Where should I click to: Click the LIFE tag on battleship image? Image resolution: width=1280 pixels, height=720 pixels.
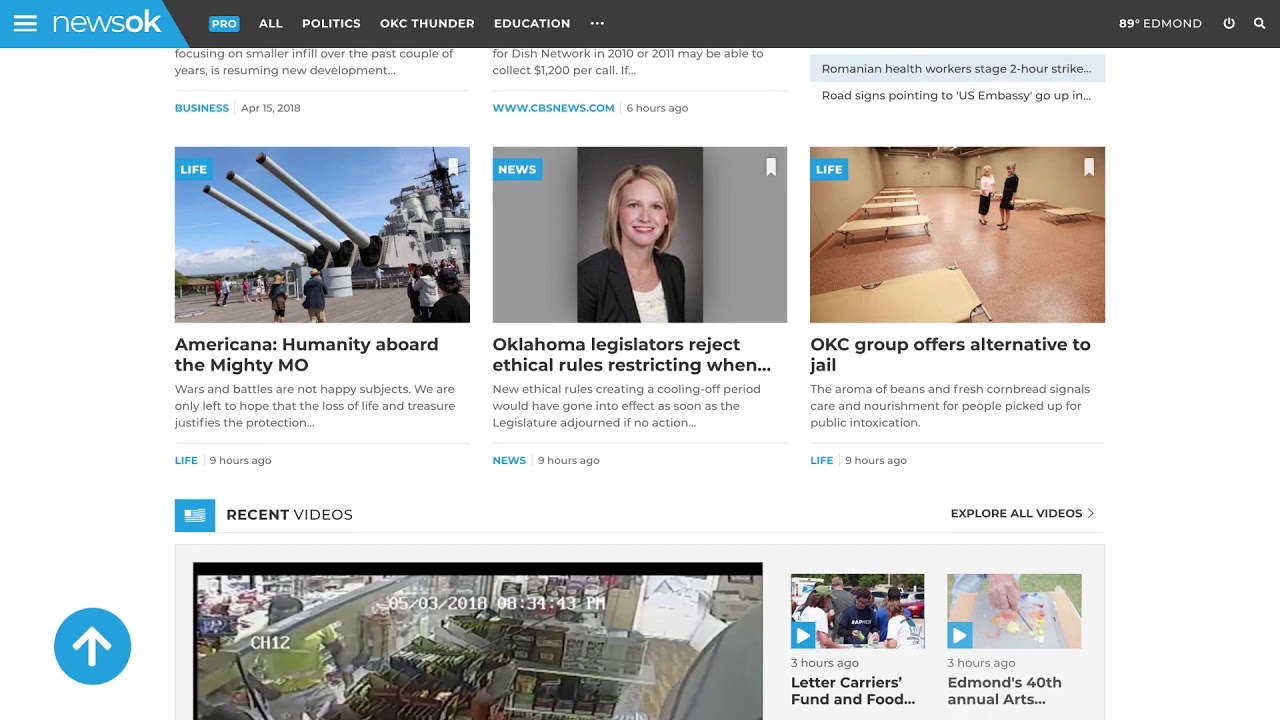click(194, 169)
